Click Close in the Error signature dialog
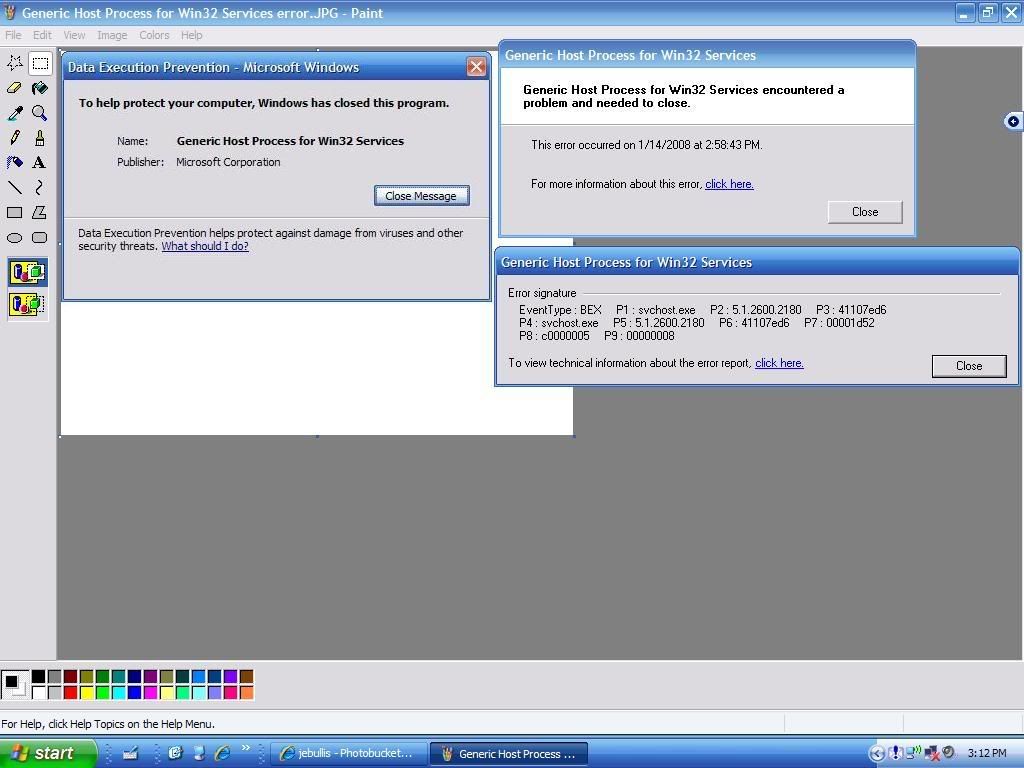 969,366
